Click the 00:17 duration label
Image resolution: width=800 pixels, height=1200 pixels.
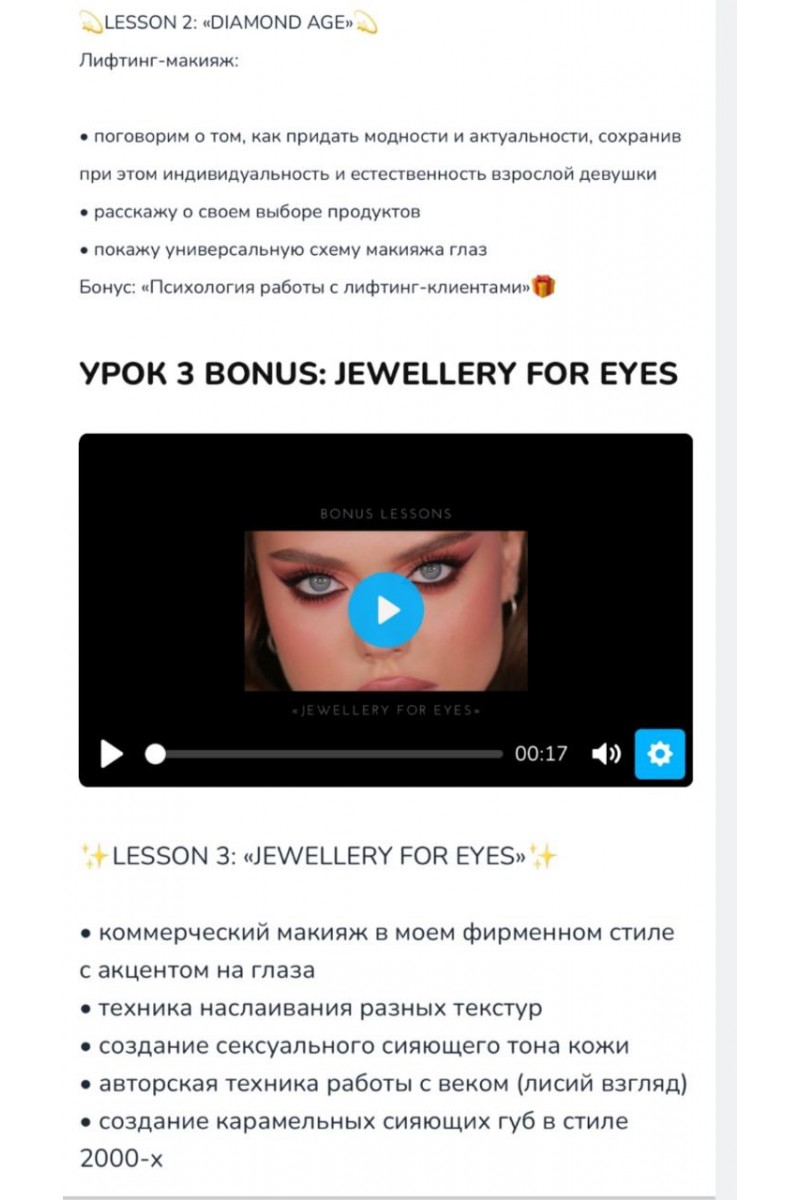[x=541, y=754]
